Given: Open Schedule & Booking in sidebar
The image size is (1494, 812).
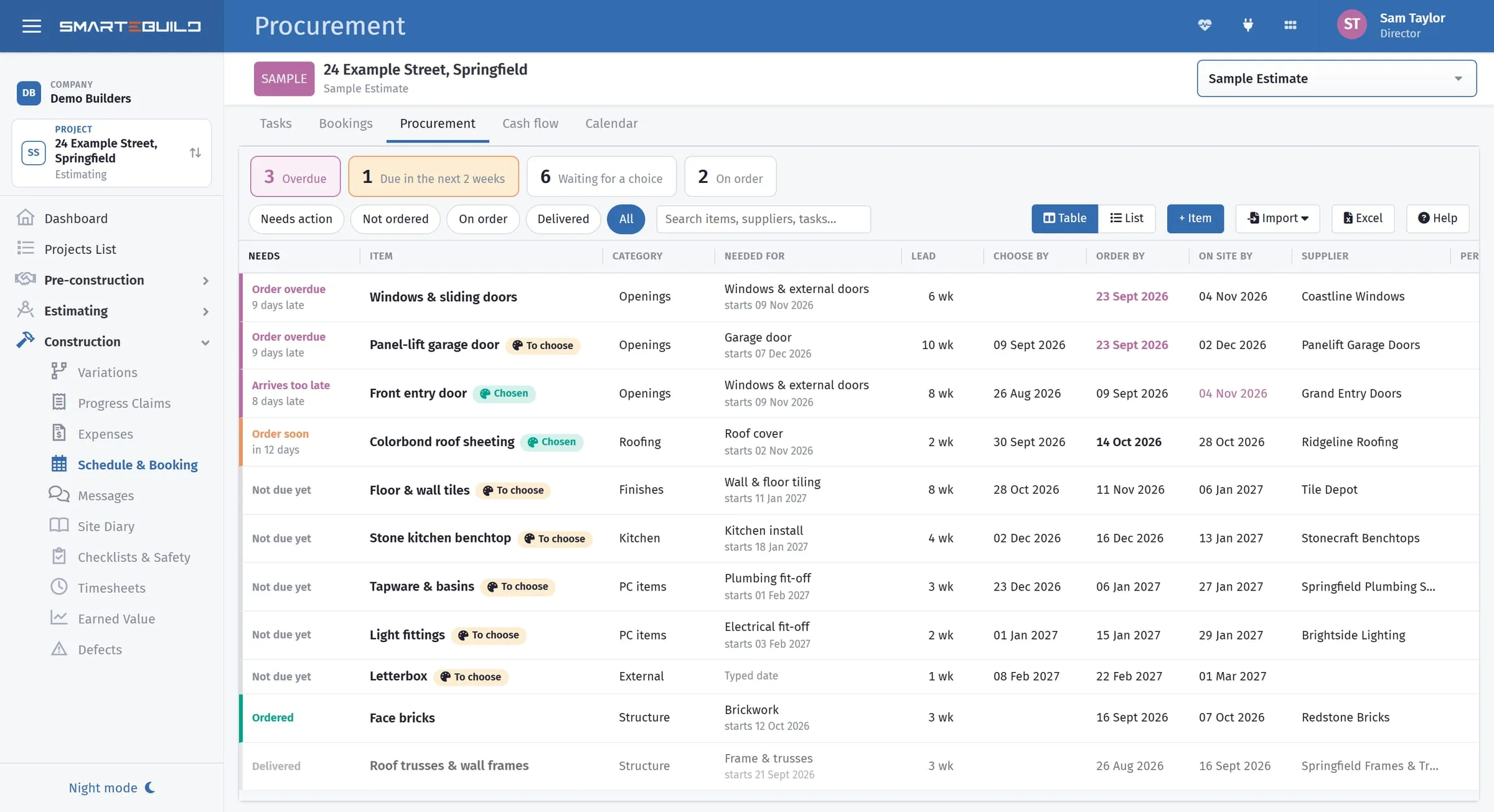Looking at the screenshot, I should pyautogui.click(x=138, y=465).
